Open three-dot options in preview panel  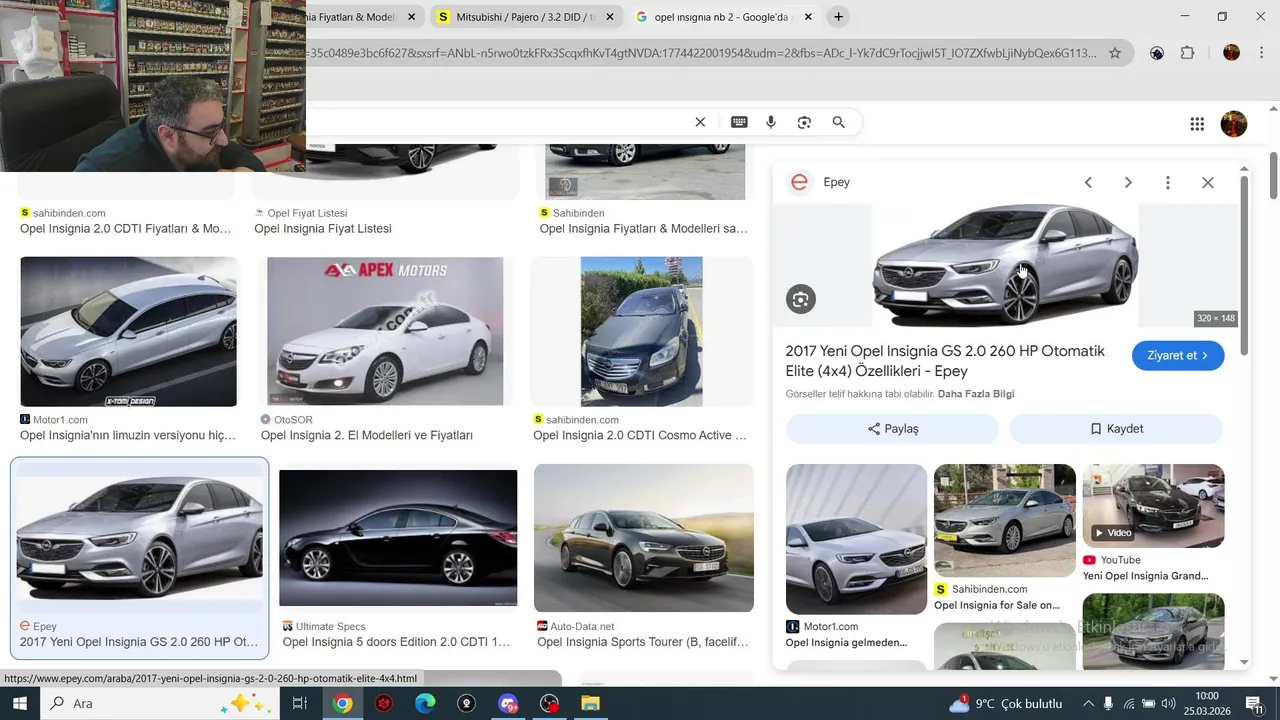pyautogui.click(x=1167, y=182)
